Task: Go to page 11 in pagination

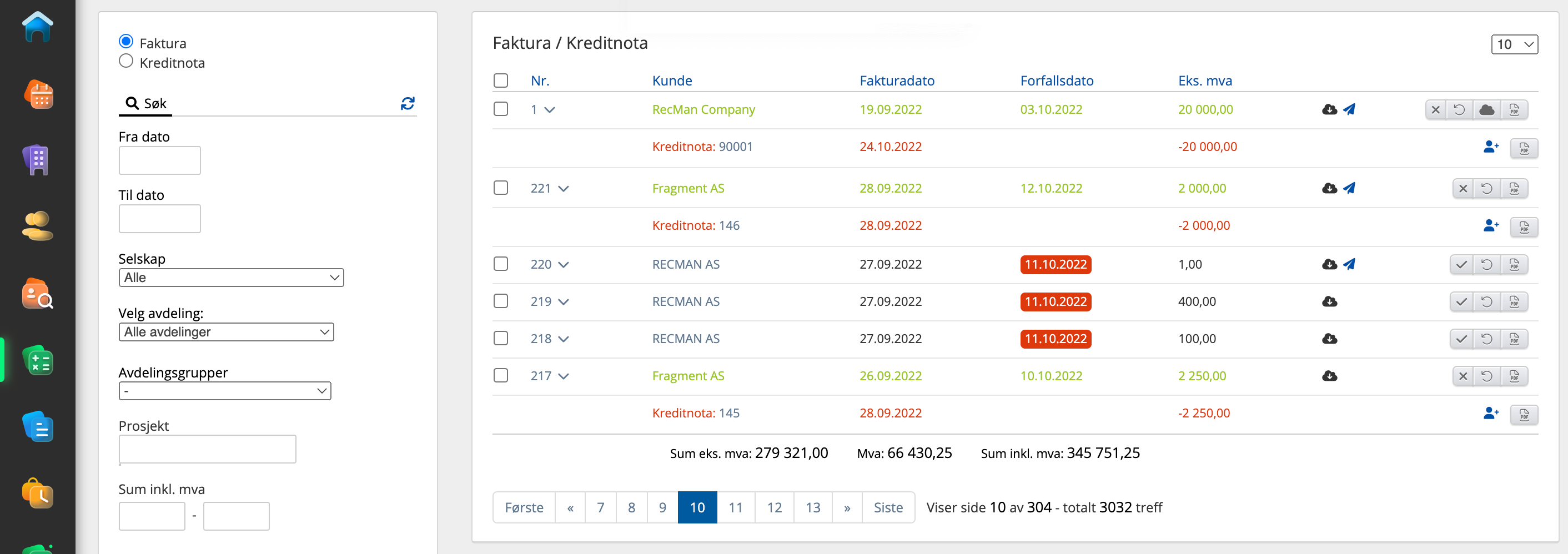Action: pyautogui.click(x=735, y=507)
